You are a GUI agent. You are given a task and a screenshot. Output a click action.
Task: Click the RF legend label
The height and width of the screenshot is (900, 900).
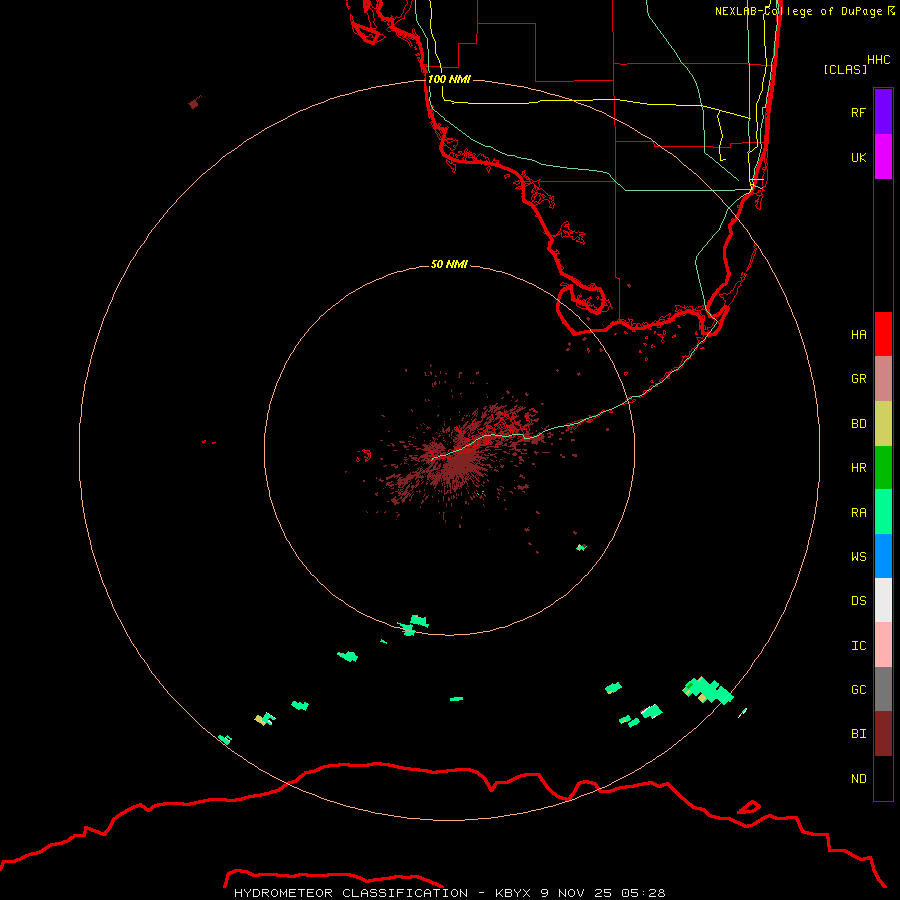pyautogui.click(x=858, y=113)
